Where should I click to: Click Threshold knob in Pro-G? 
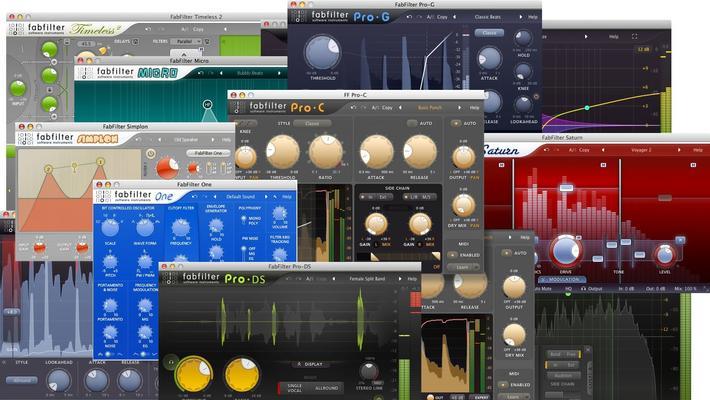tap(322, 52)
